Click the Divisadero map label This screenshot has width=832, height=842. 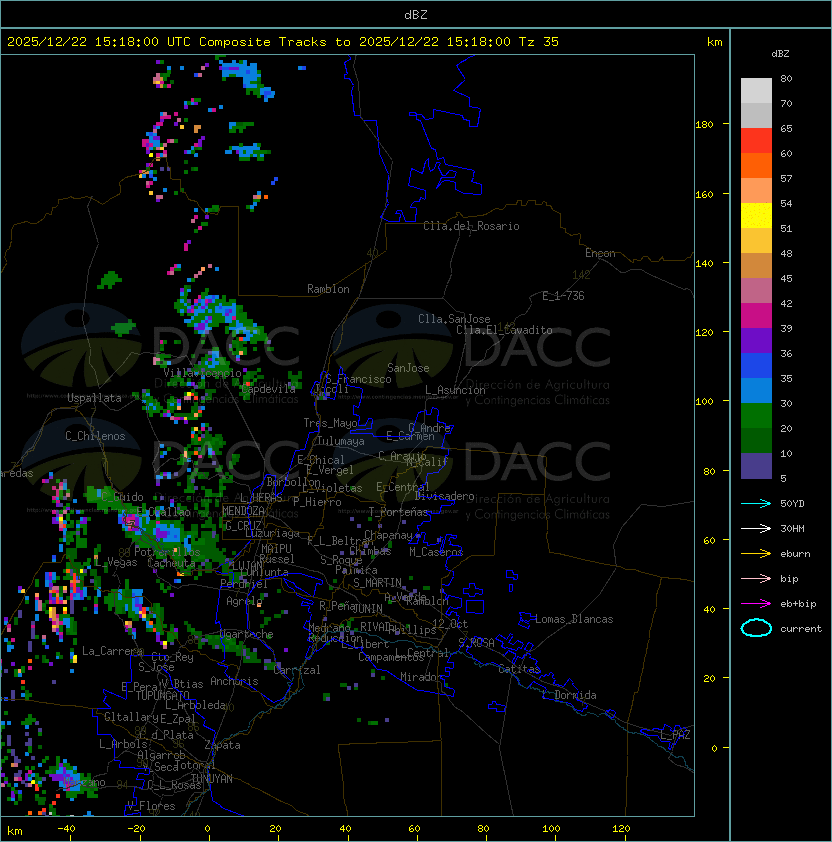444,496
